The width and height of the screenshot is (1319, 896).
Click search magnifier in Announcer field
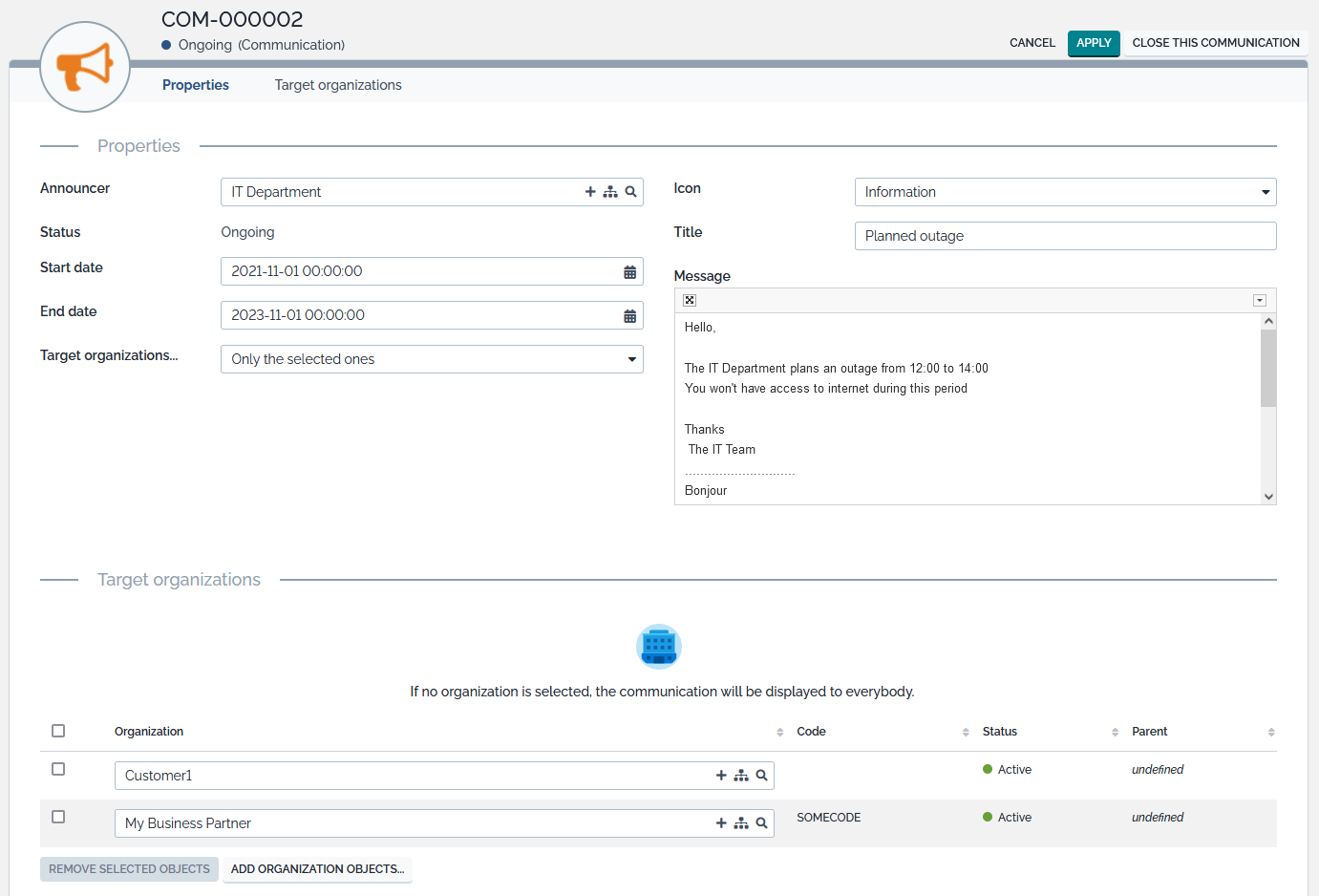(630, 192)
